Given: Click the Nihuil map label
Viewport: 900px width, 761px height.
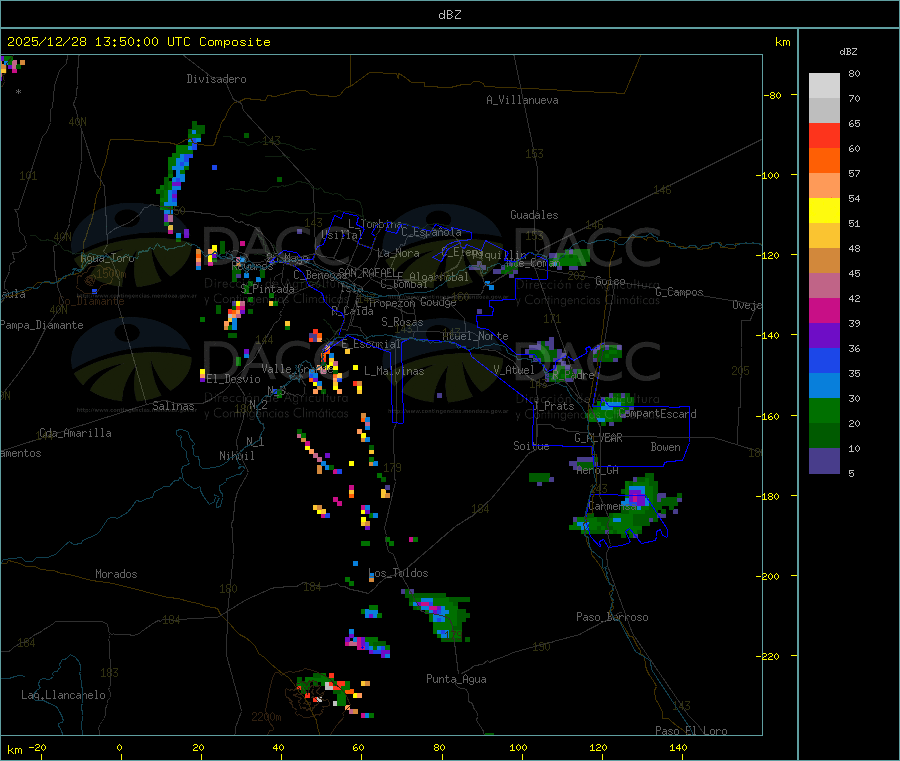Looking at the screenshot, I should coord(237,456).
